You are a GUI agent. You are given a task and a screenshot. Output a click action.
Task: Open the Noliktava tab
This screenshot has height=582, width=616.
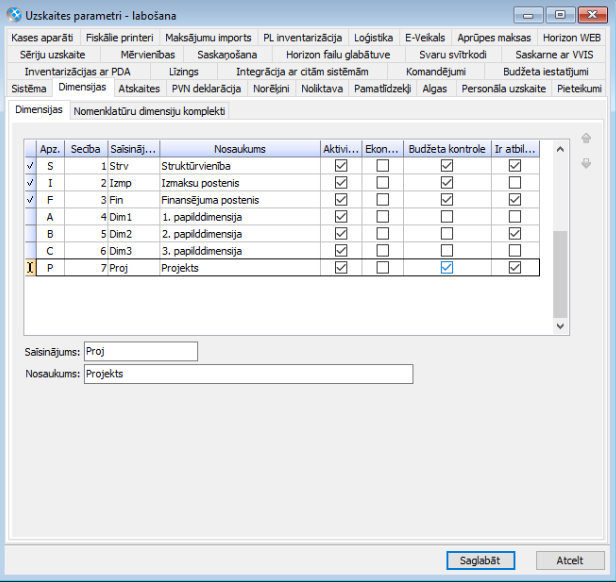click(322, 88)
